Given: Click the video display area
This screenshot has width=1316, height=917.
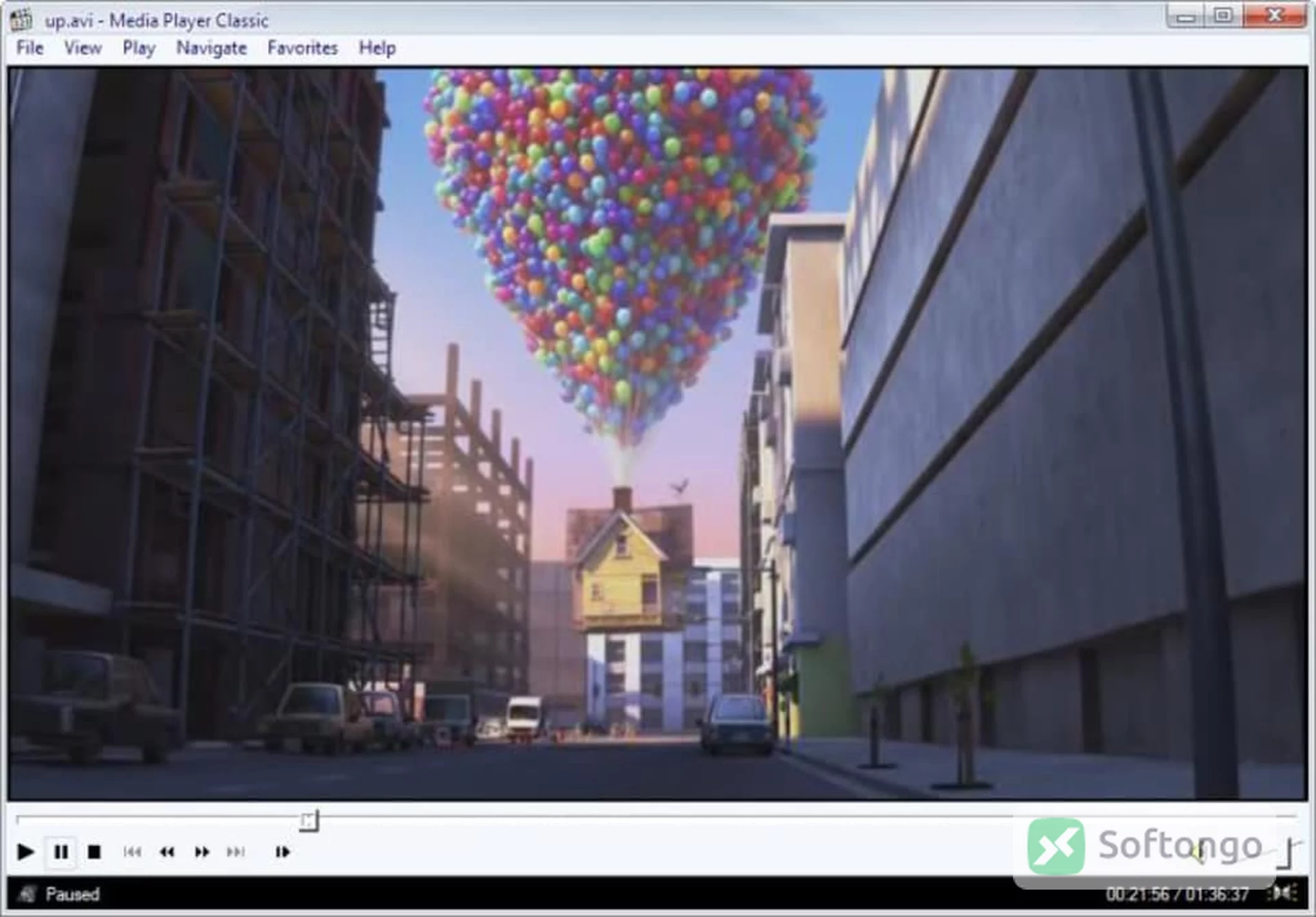Looking at the screenshot, I should (x=658, y=434).
